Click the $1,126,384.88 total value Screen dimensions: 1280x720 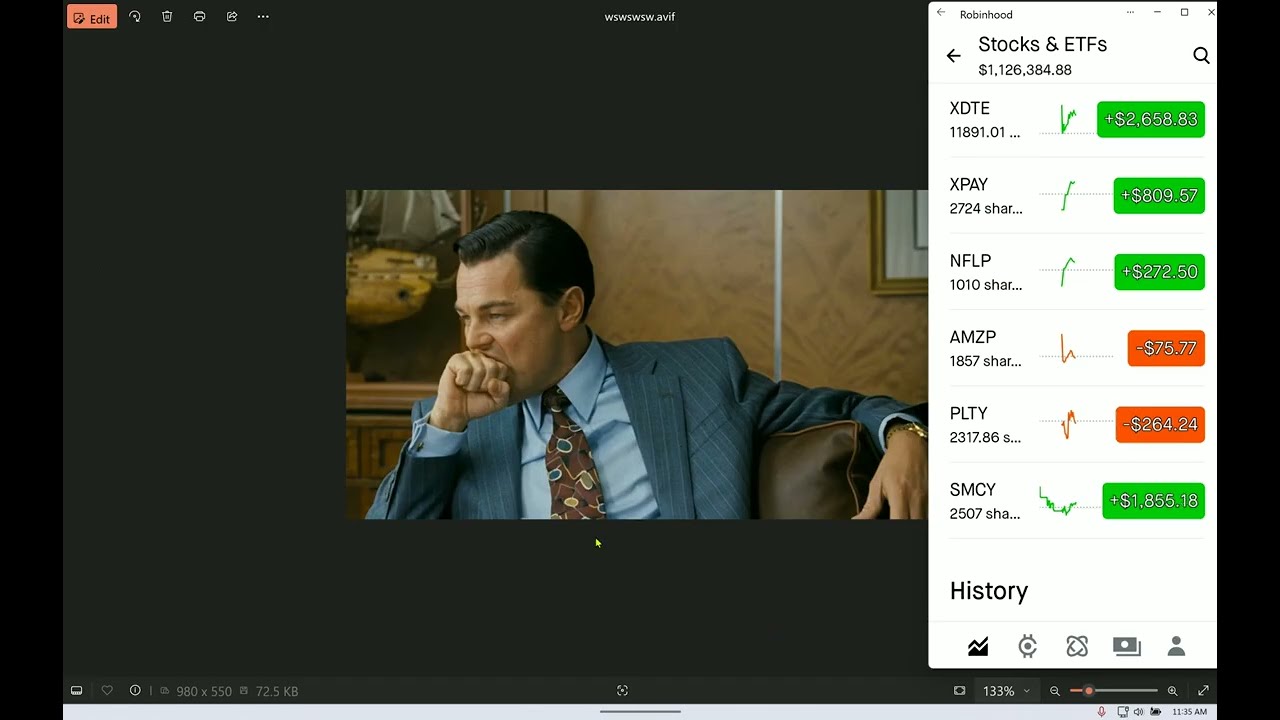point(1025,70)
